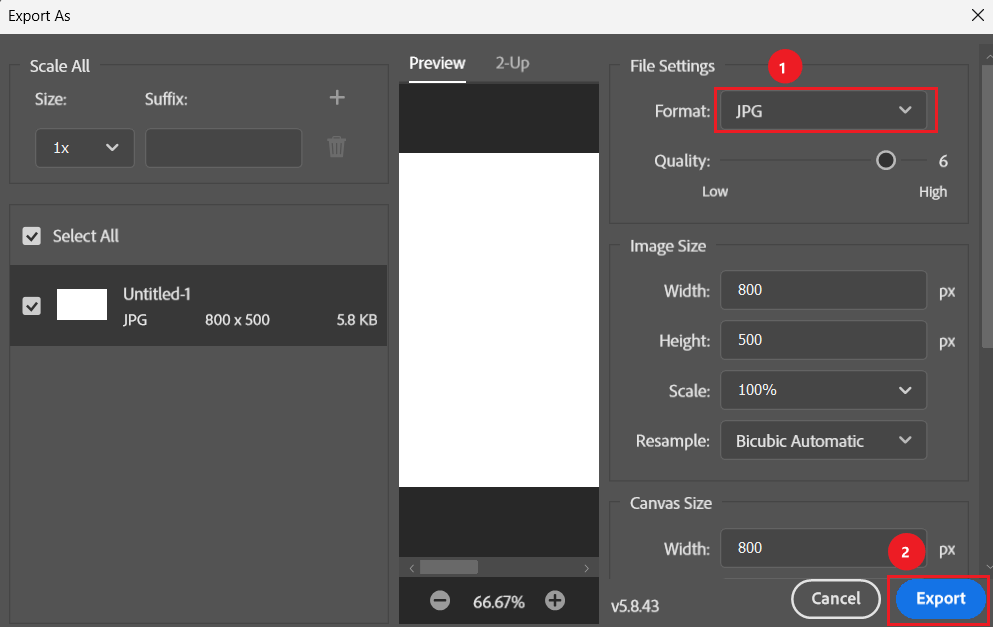The height and width of the screenshot is (627, 993).
Task: Switch to the 2-Up tab
Action: point(512,63)
